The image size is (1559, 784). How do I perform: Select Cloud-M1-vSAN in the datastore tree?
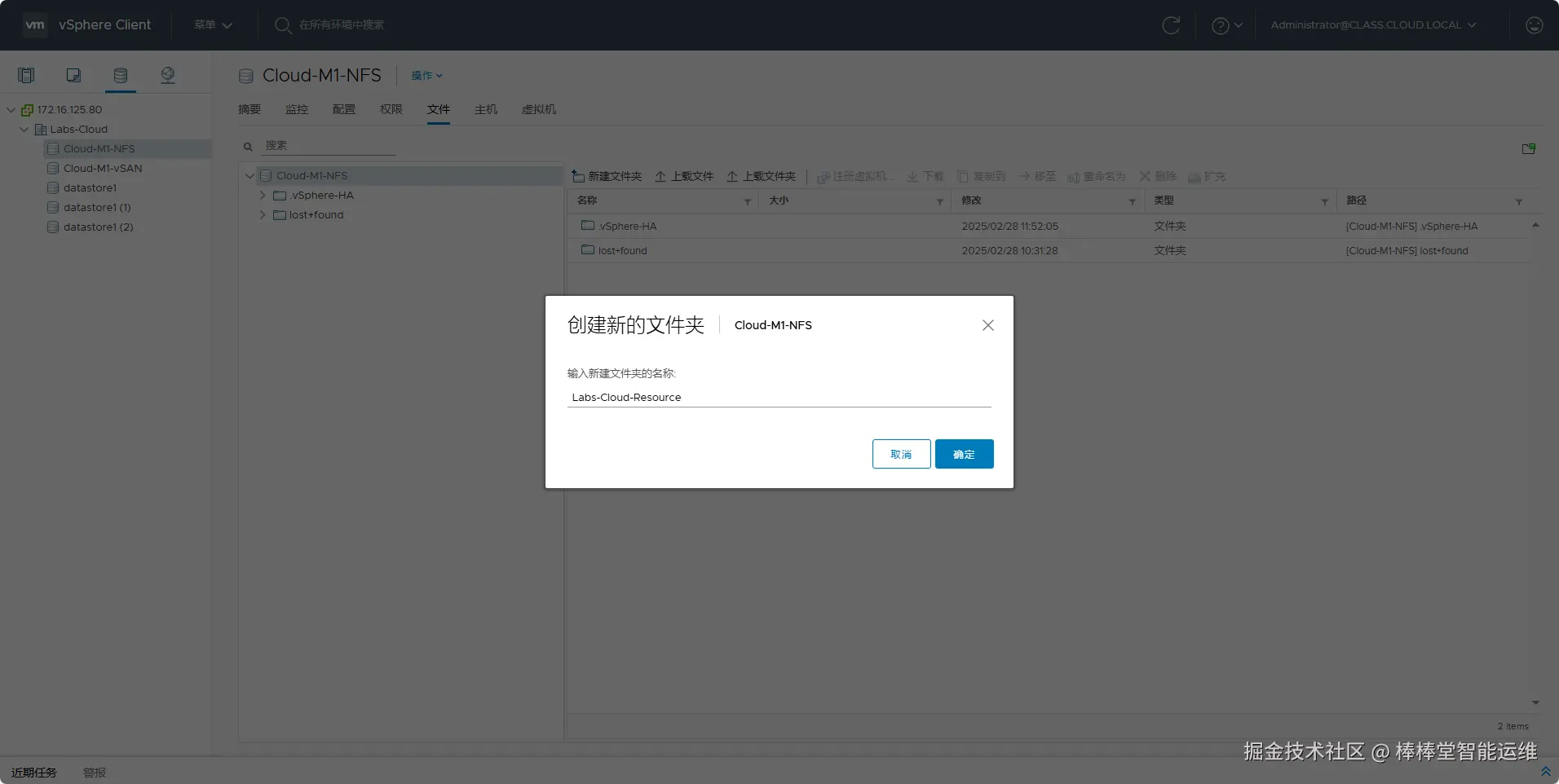click(103, 169)
